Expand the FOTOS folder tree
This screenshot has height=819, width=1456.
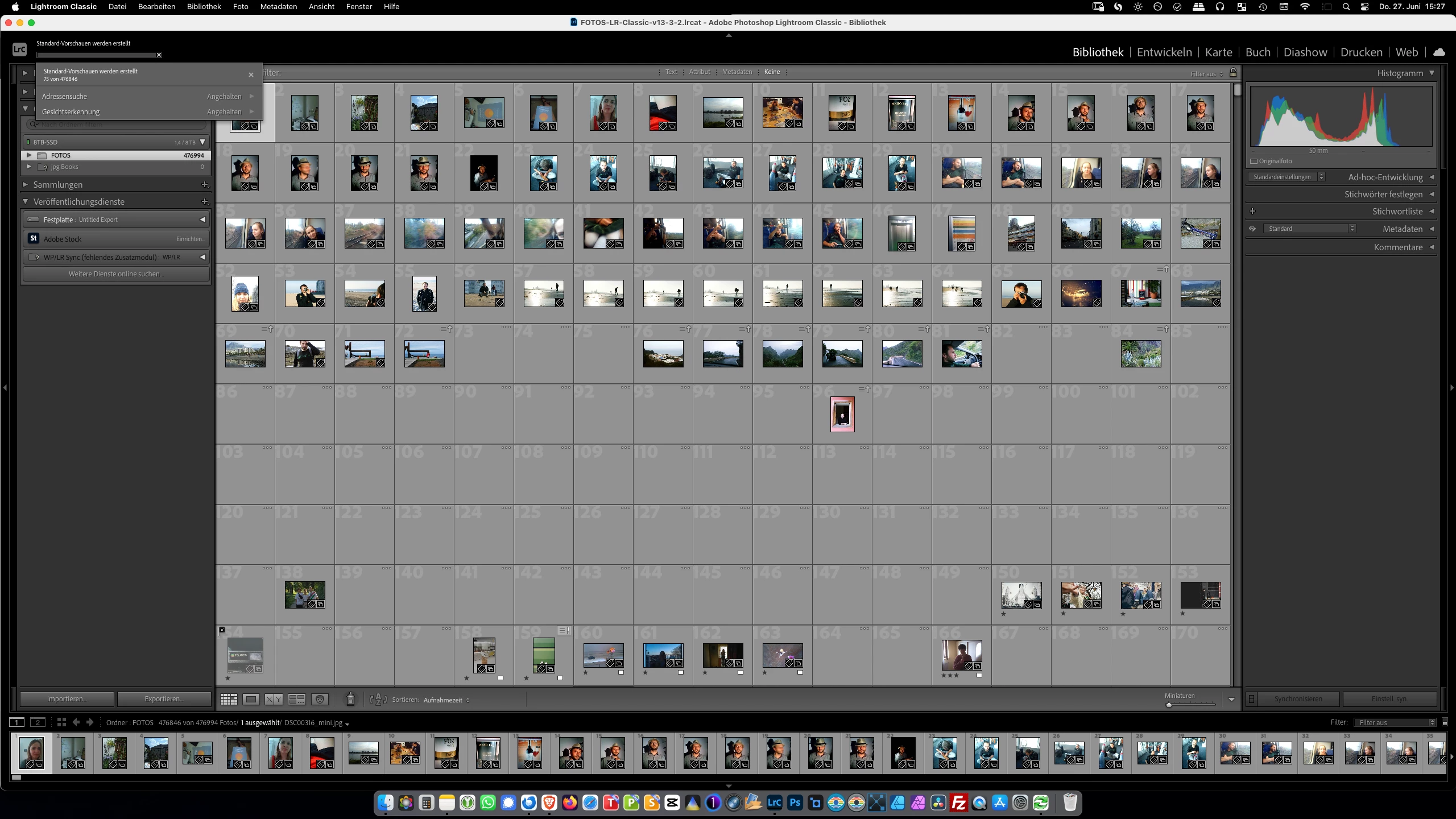pos(29,155)
